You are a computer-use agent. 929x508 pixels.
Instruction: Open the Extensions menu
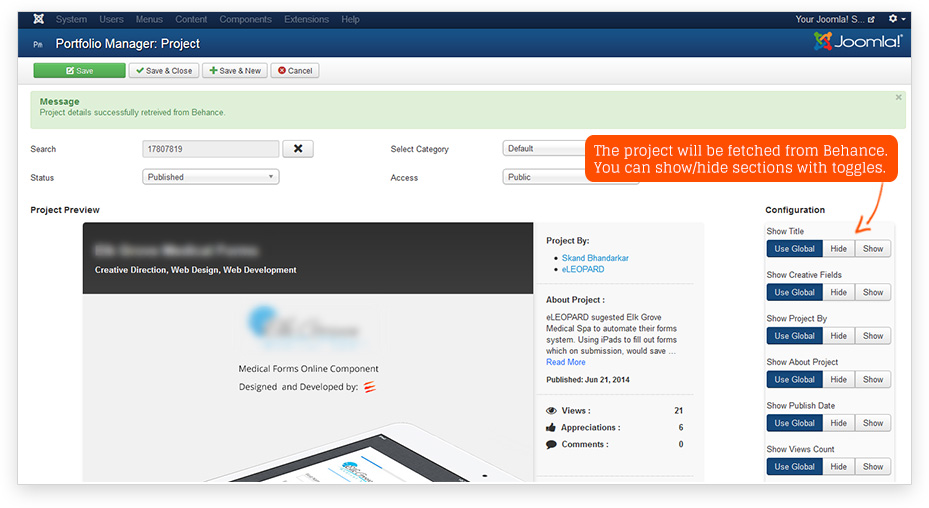[x=306, y=19]
